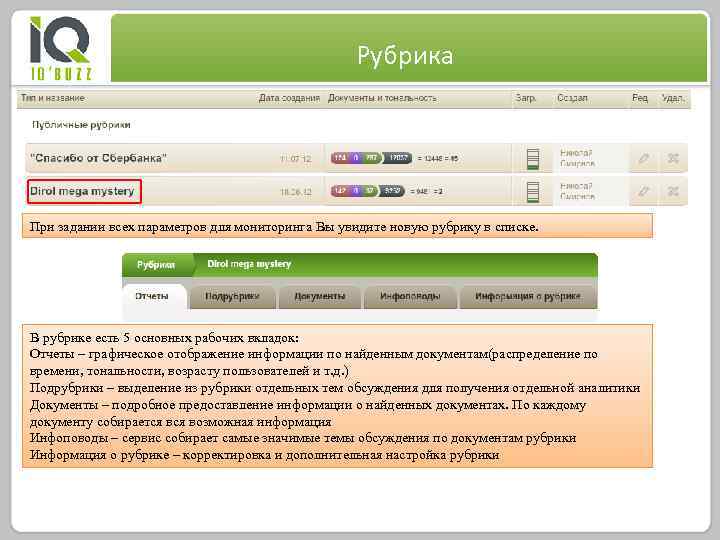Image resolution: width=720 pixels, height=540 pixels.
Task: Click the edit pencil for "Спасибо от Сбербанка"
Action: coord(643,158)
